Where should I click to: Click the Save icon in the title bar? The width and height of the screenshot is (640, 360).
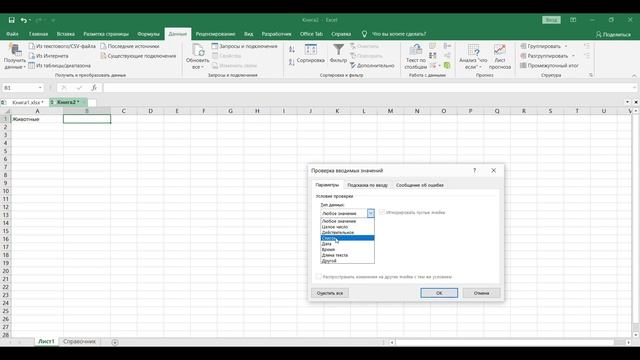tap(11, 20)
